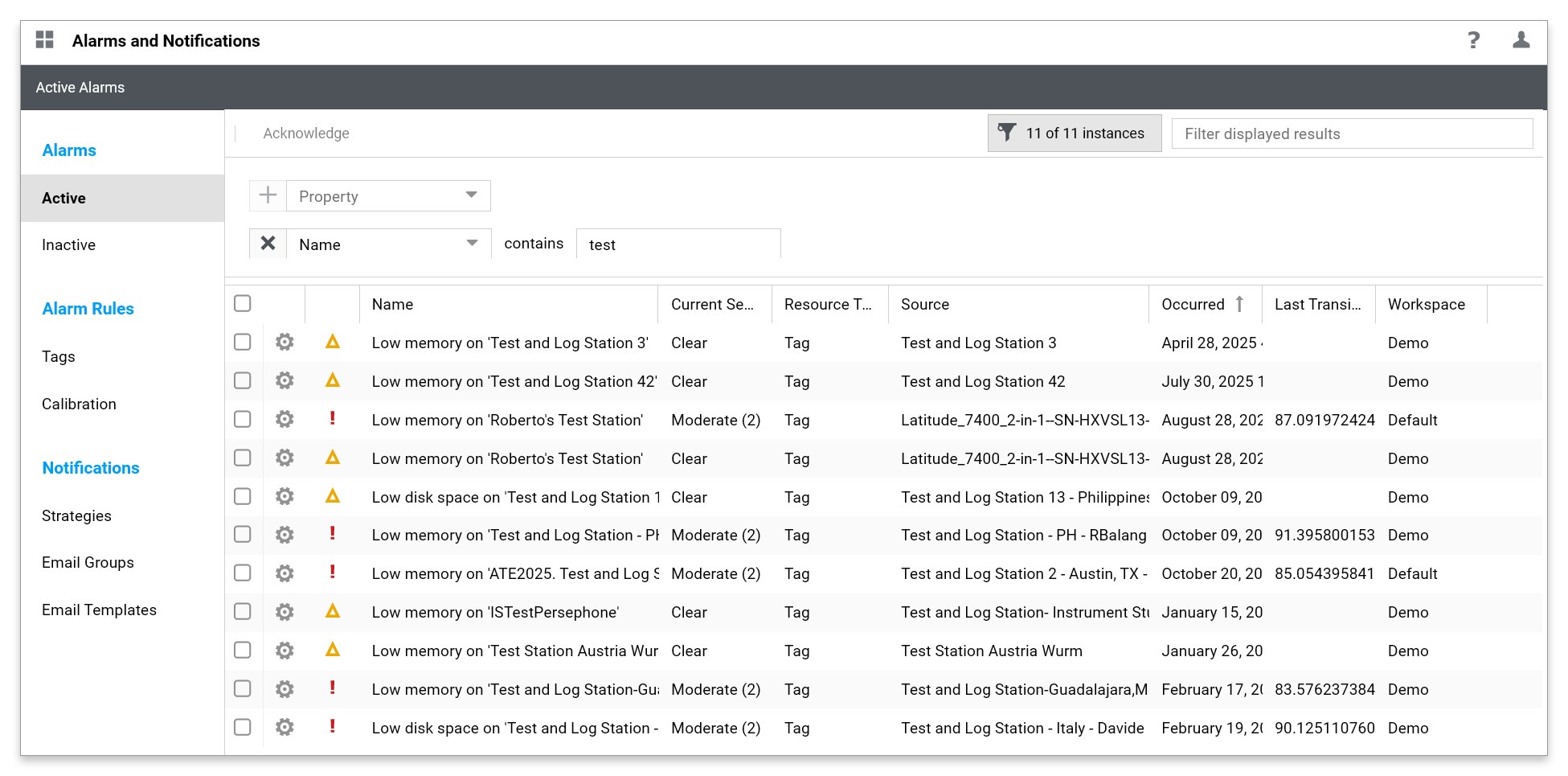Click the Alarm Rules section heading
This screenshot has width=1568, height=776.
click(x=88, y=309)
